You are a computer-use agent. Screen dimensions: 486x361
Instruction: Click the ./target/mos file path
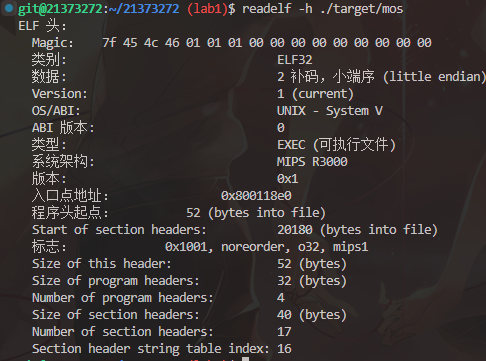click(362, 9)
